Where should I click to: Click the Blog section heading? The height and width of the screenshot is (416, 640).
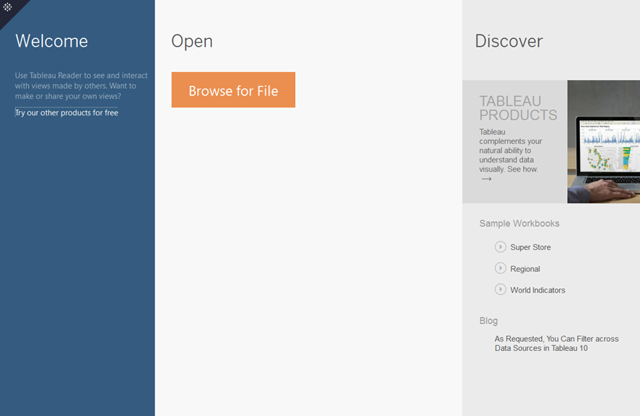point(488,320)
